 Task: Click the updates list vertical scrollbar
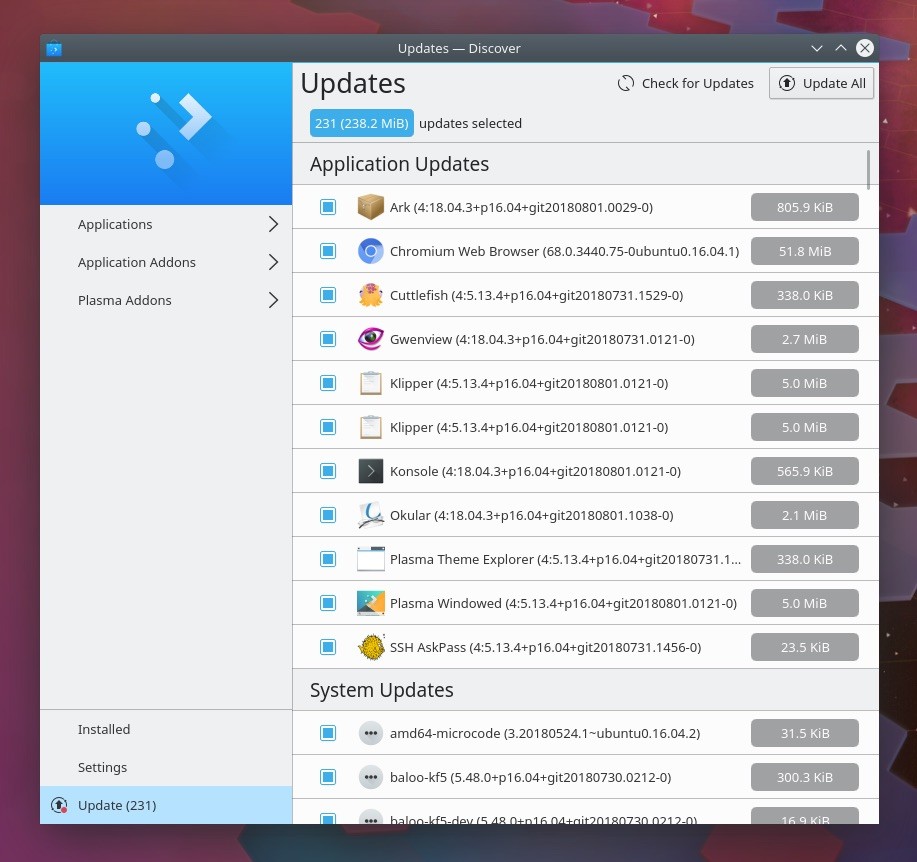coord(868,170)
